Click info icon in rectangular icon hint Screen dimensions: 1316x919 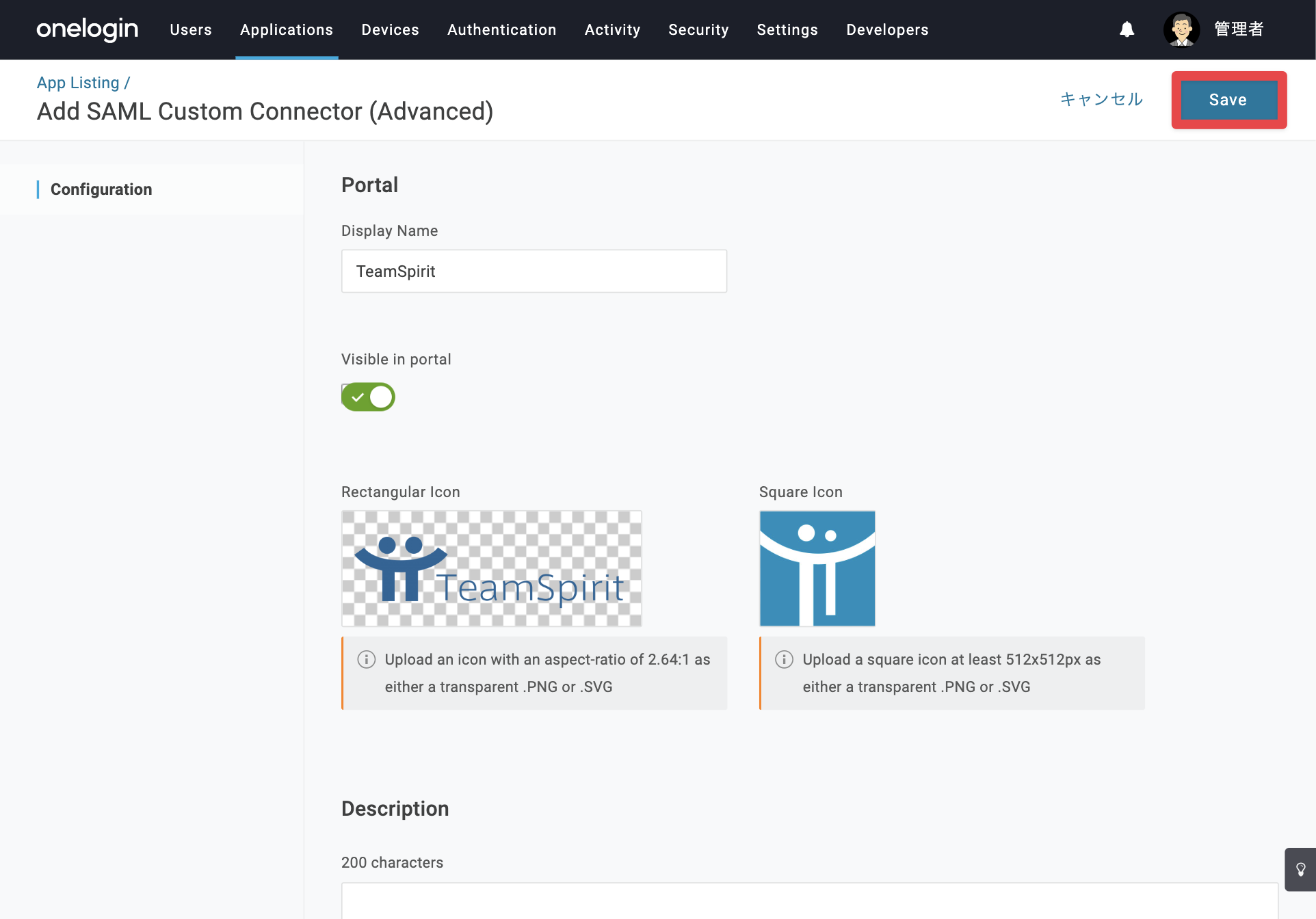pos(366,659)
